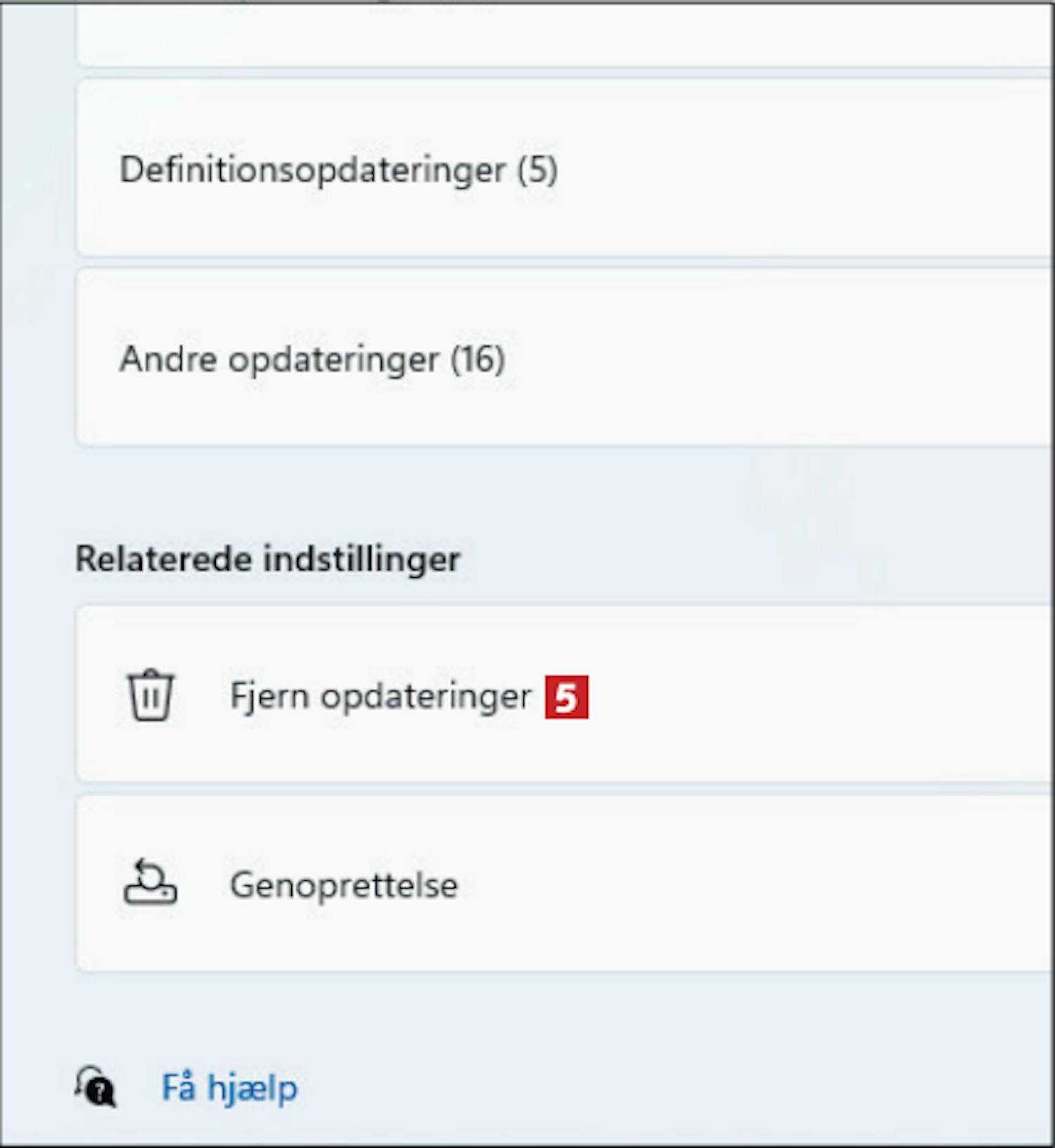Select the Andre opdateringer label text
The height and width of the screenshot is (1148, 1055).
pyautogui.click(x=279, y=360)
